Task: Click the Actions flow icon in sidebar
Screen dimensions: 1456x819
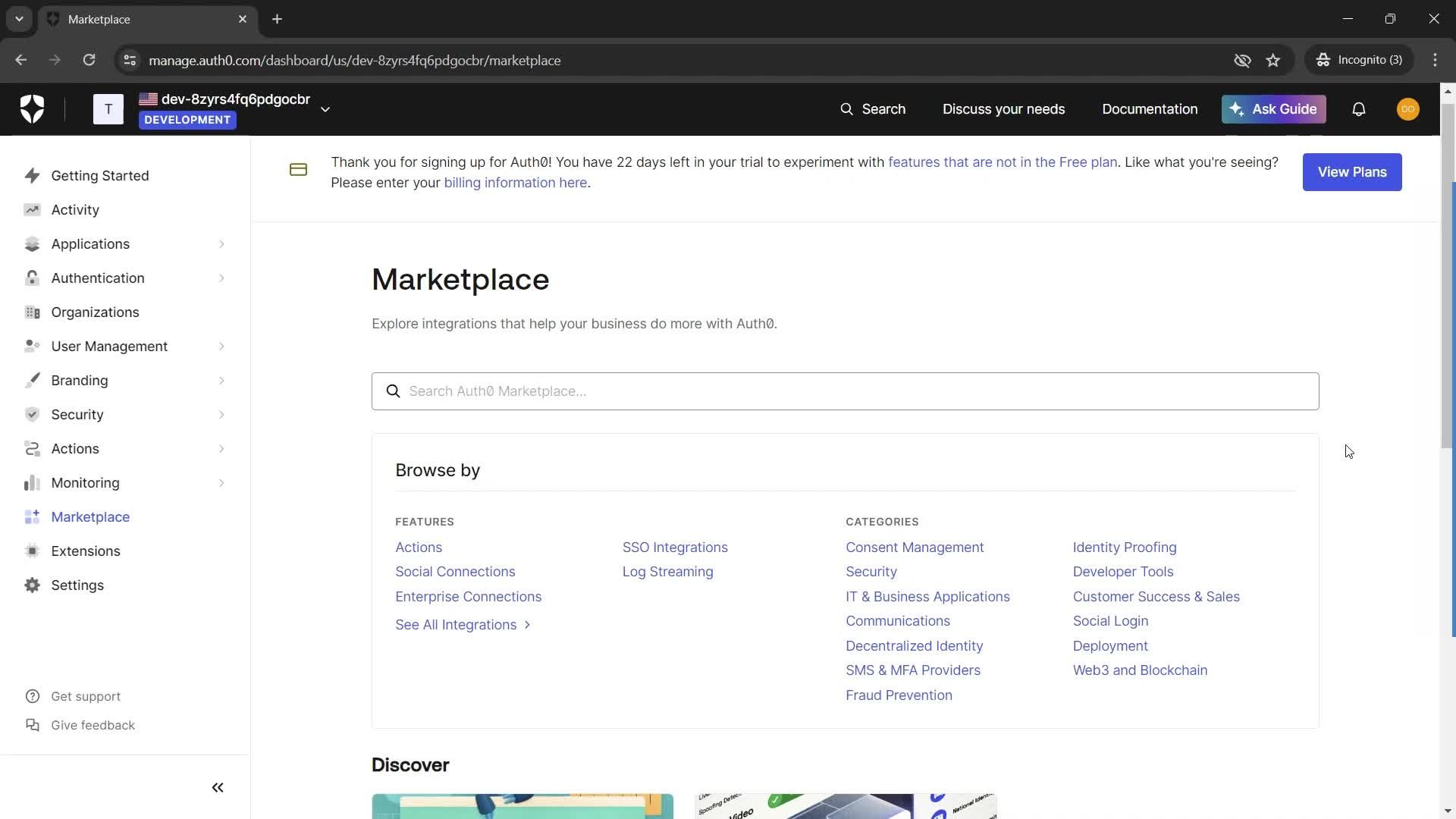Action: [32, 449]
